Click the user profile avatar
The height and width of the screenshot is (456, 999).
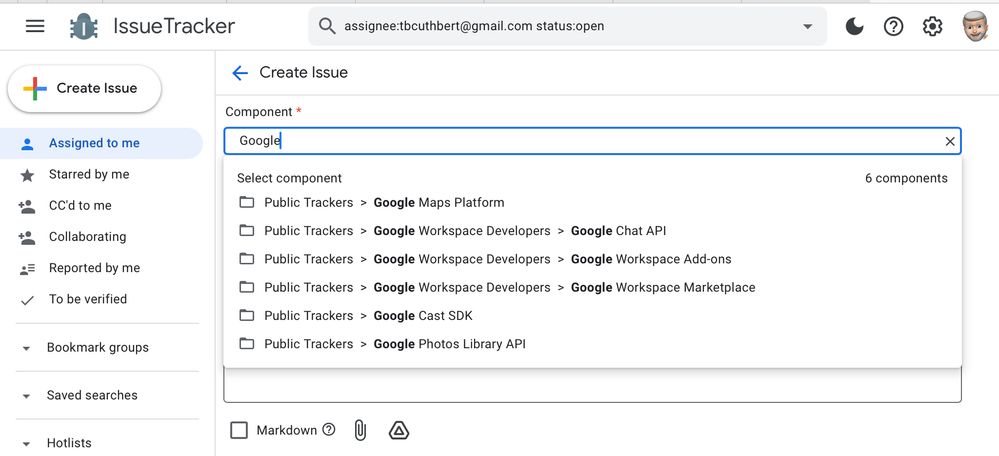pyautogui.click(x=973, y=27)
